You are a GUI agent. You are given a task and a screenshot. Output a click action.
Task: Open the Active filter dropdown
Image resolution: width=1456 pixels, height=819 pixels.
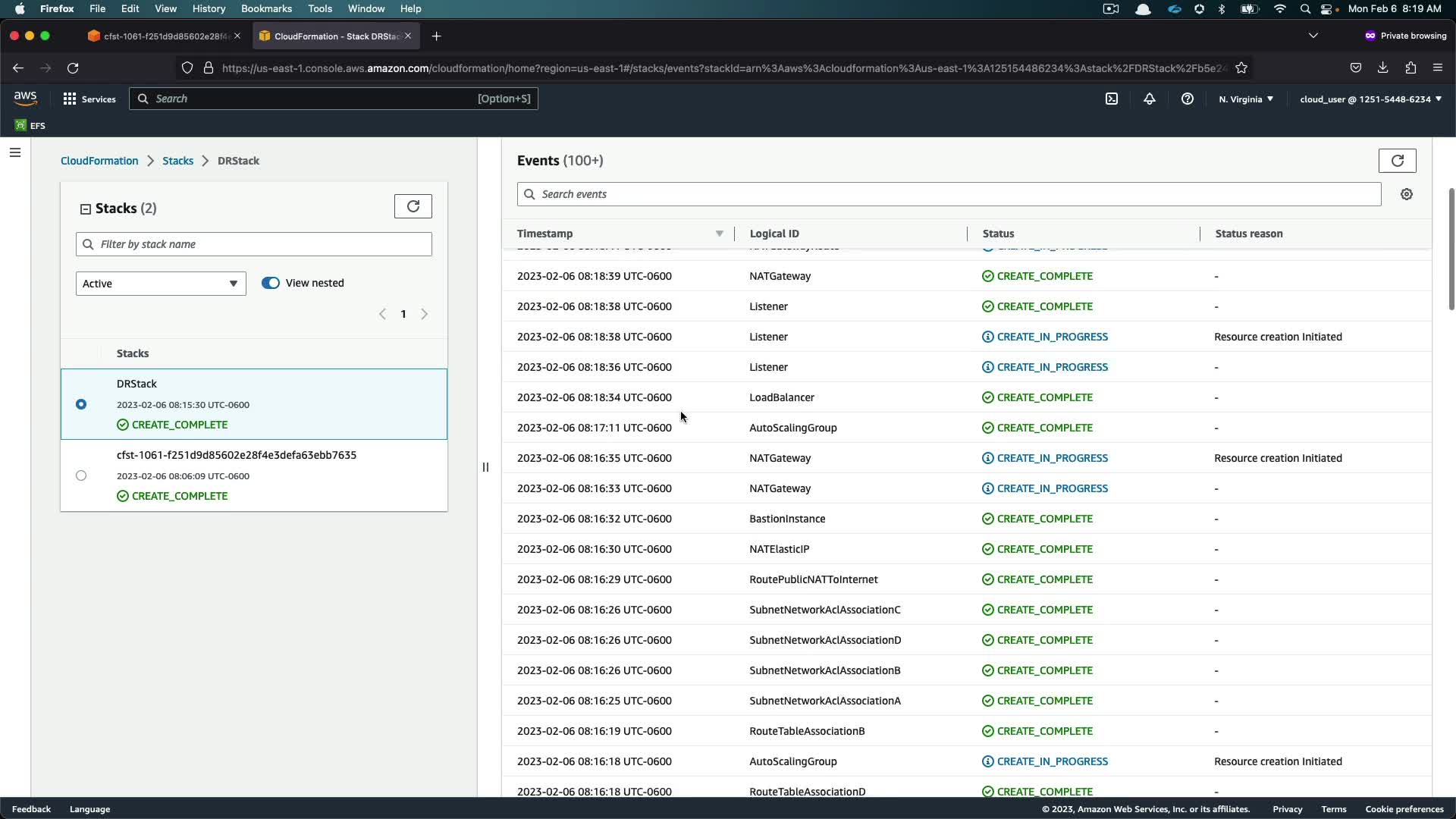[x=161, y=284]
